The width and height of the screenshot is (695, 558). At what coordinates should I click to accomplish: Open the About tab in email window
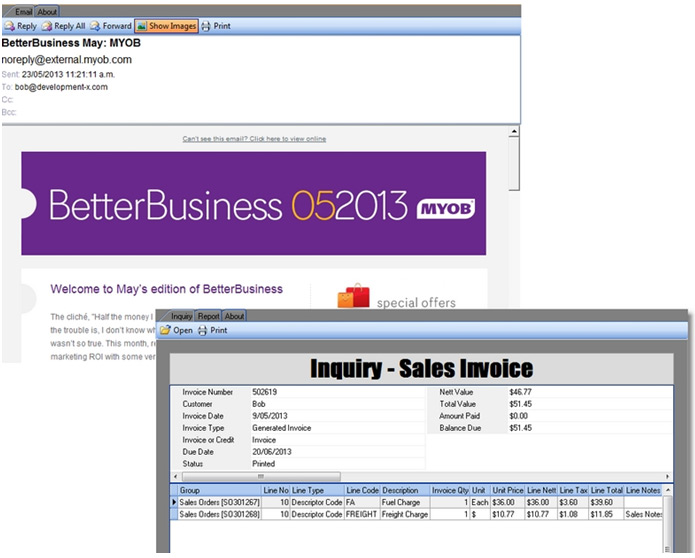point(47,12)
